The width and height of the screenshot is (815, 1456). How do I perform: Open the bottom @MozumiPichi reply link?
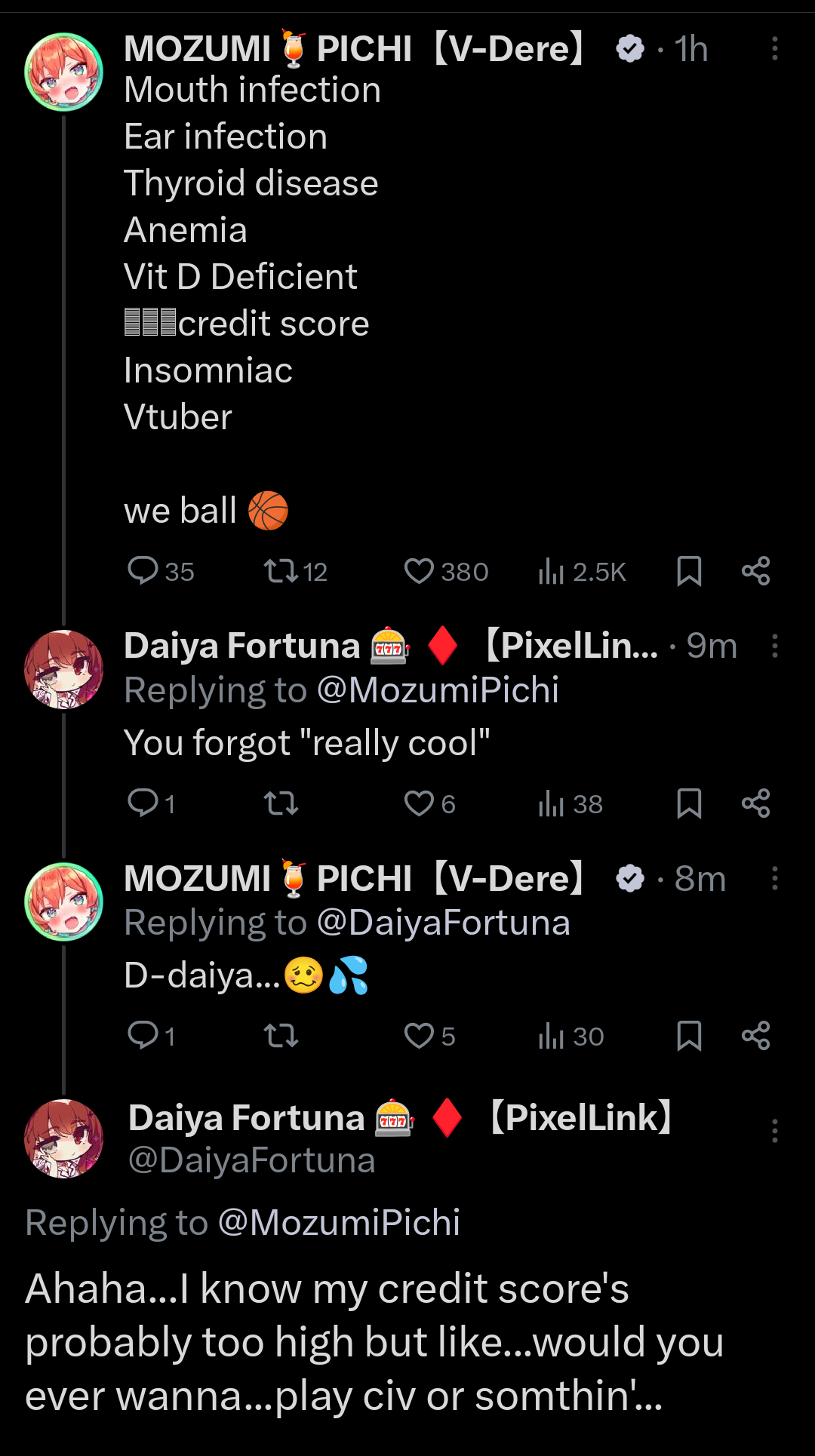pyautogui.click(x=339, y=1223)
